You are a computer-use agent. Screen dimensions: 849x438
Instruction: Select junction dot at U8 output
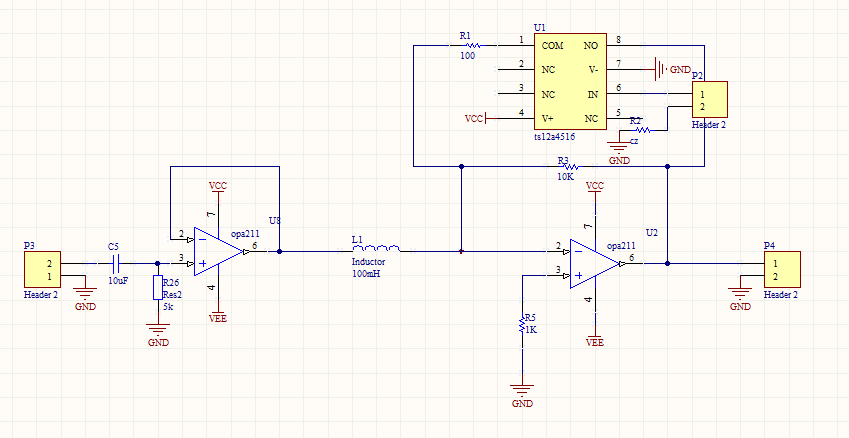(279, 251)
